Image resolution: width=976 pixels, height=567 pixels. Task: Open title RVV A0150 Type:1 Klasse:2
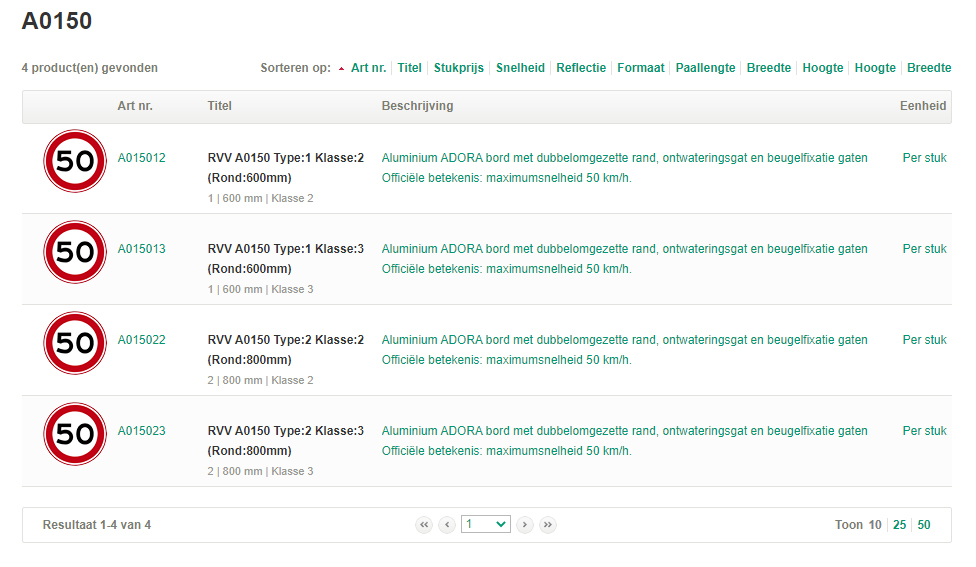[x=286, y=167]
